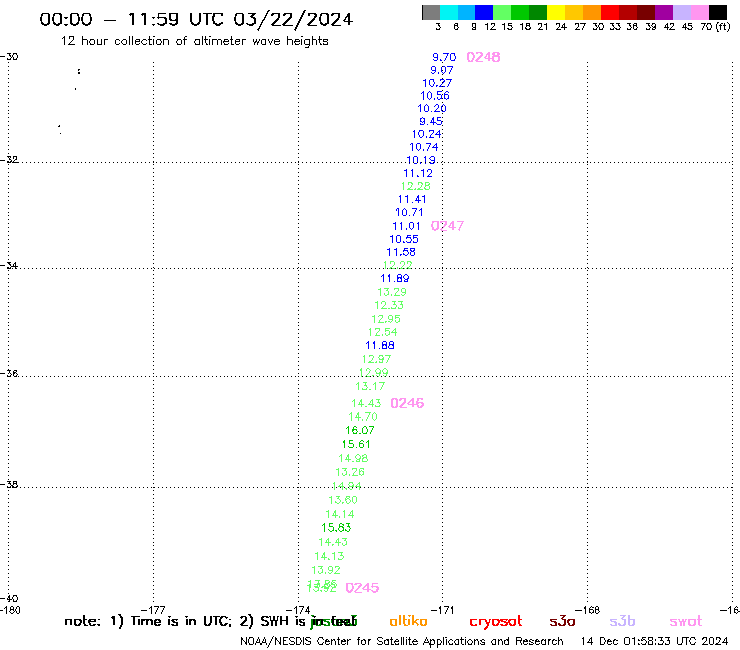Select the 11.58 wave height reading
740x650 pixels.
tap(401, 253)
